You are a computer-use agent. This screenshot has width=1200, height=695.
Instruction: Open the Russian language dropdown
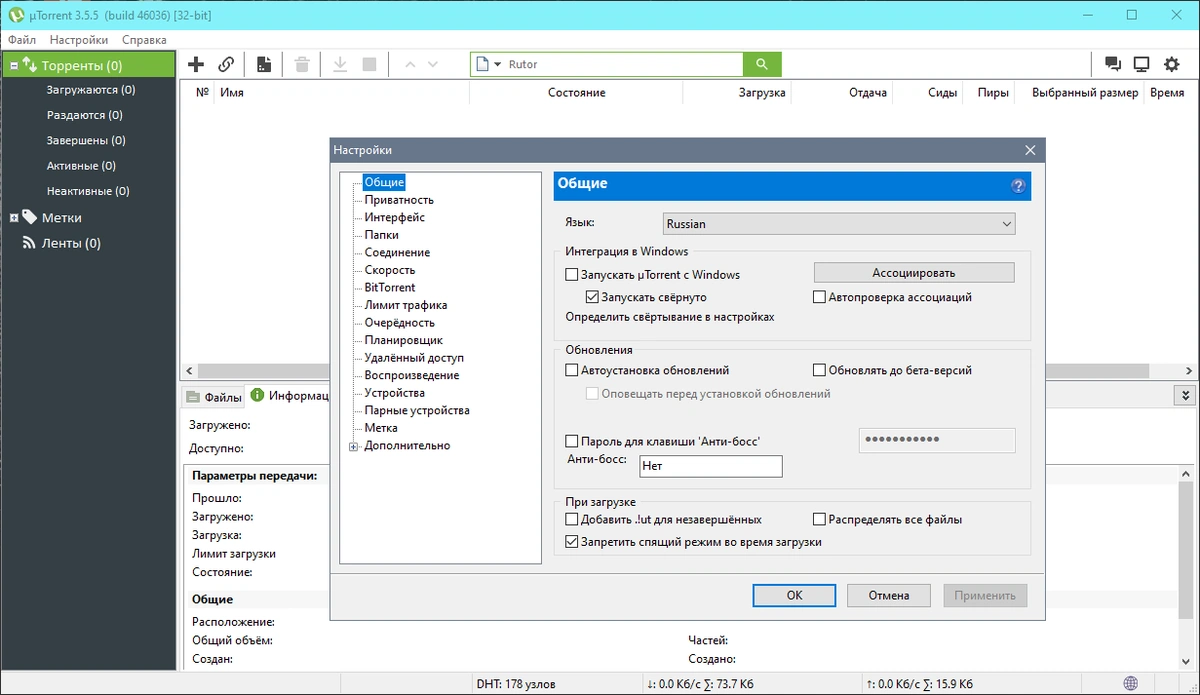point(839,224)
